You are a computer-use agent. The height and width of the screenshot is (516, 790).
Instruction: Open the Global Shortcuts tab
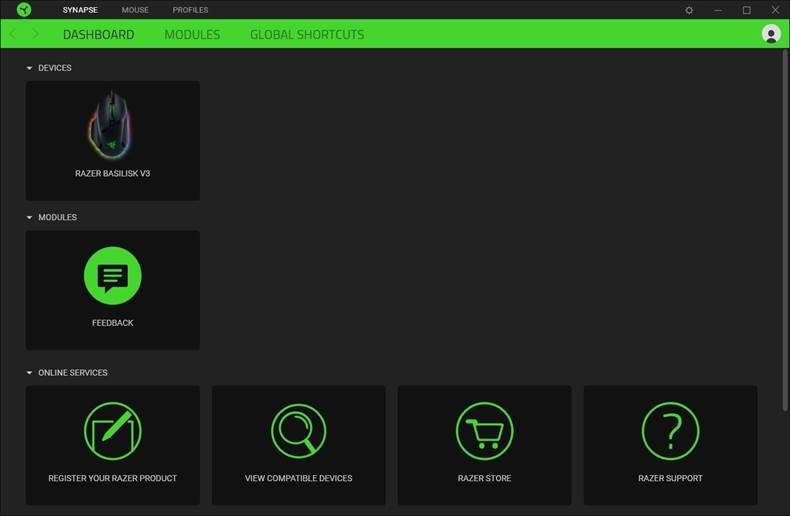[x=307, y=34]
